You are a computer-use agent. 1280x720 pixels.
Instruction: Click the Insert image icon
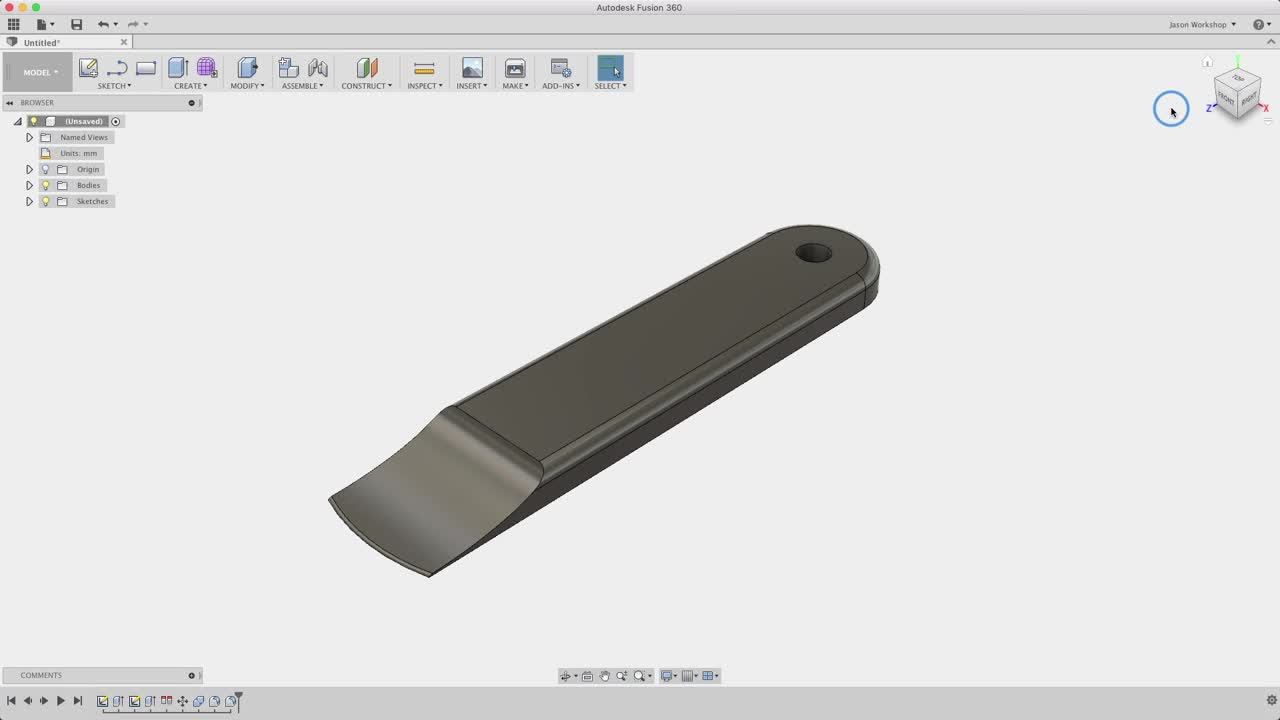pyautogui.click(x=472, y=68)
